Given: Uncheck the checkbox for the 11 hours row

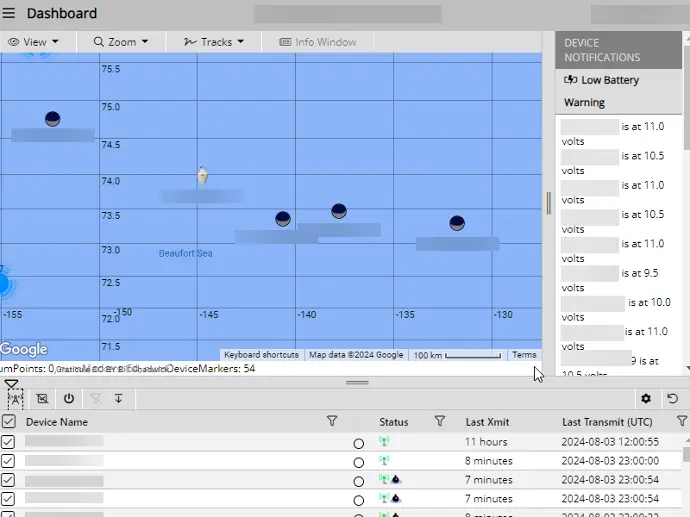Looking at the screenshot, I should (8, 442).
